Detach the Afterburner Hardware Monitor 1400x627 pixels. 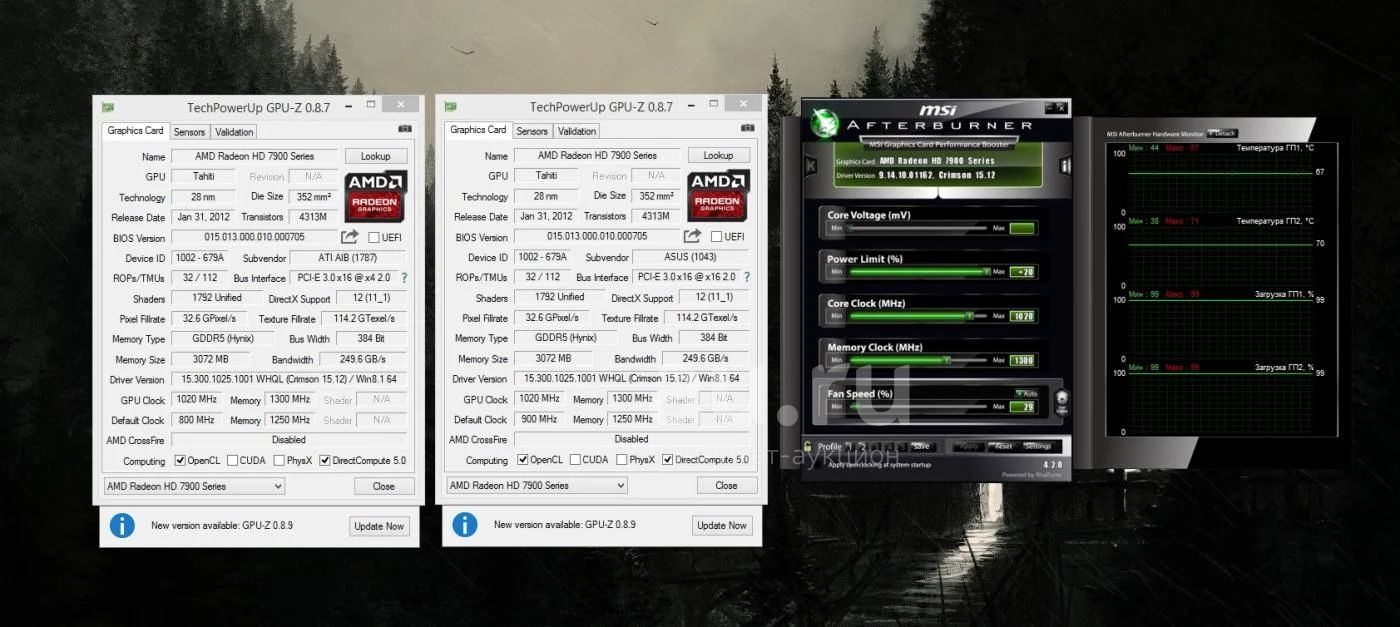click(1223, 133)
